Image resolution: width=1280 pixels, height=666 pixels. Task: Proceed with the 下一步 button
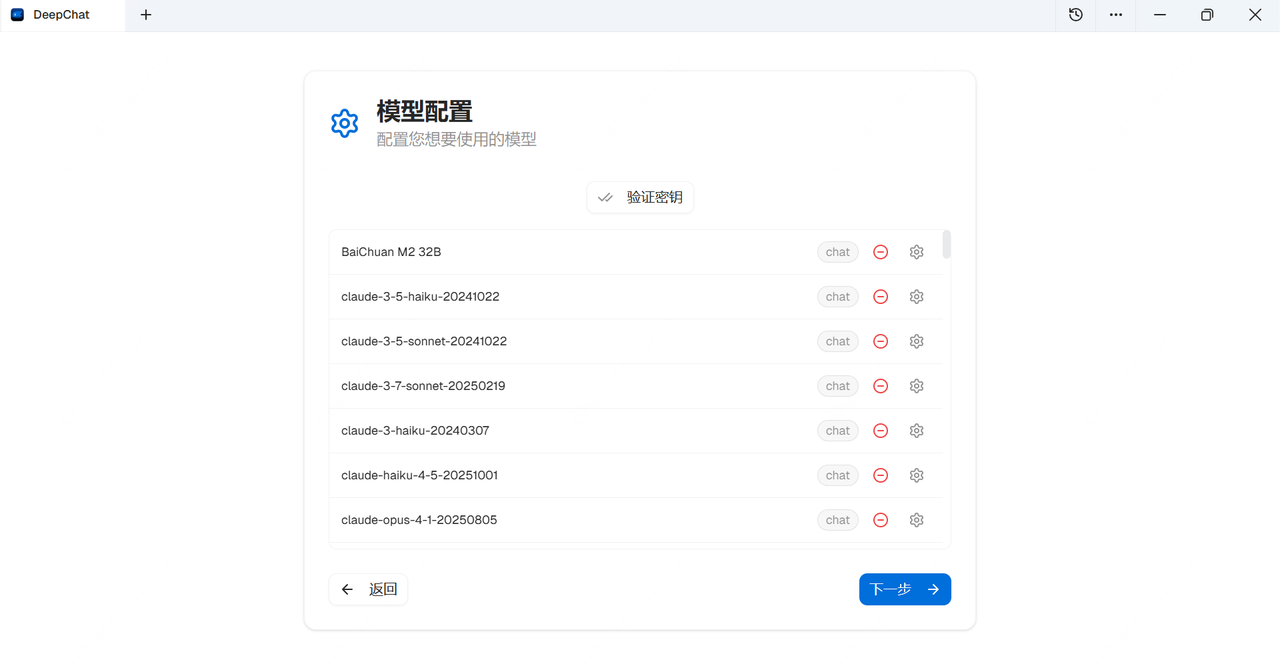905,589
